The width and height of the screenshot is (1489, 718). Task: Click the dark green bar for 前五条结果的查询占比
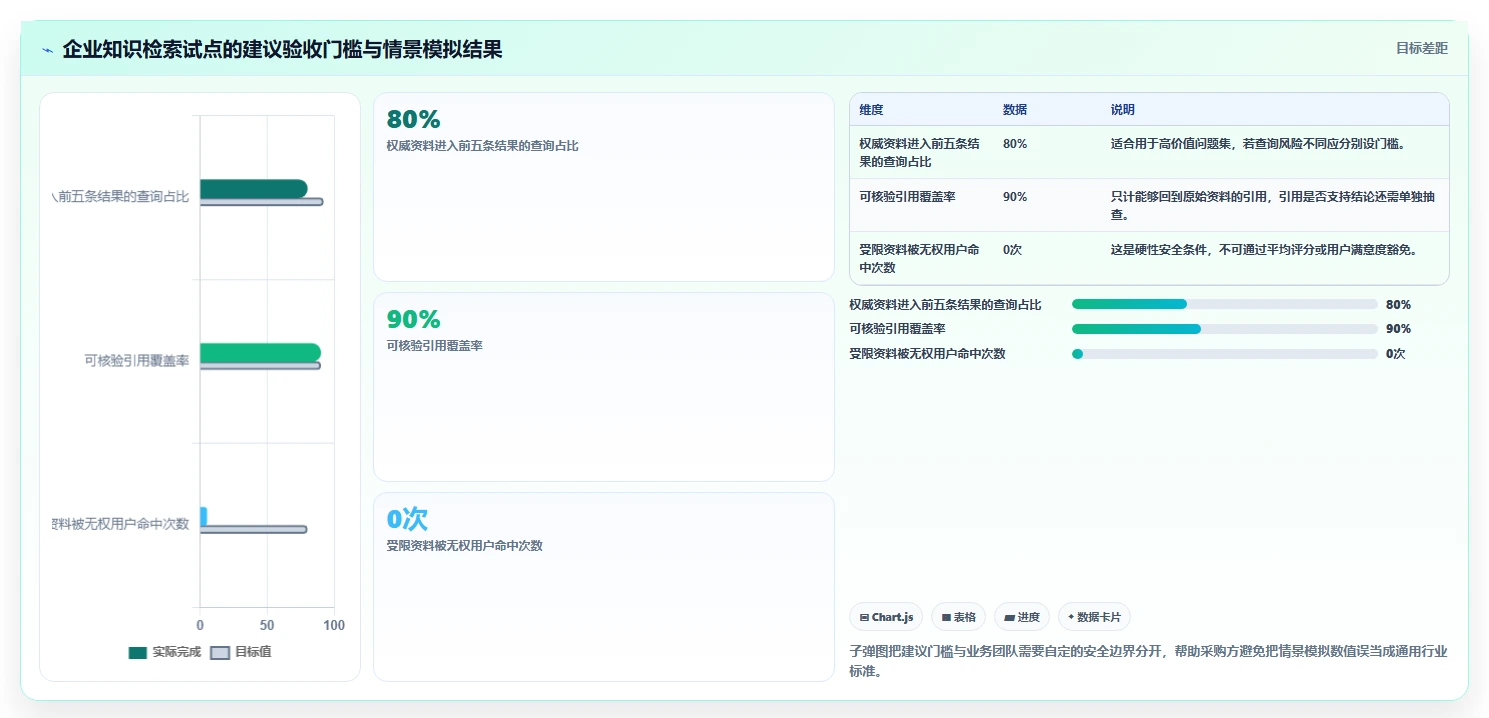pos(254,189)
